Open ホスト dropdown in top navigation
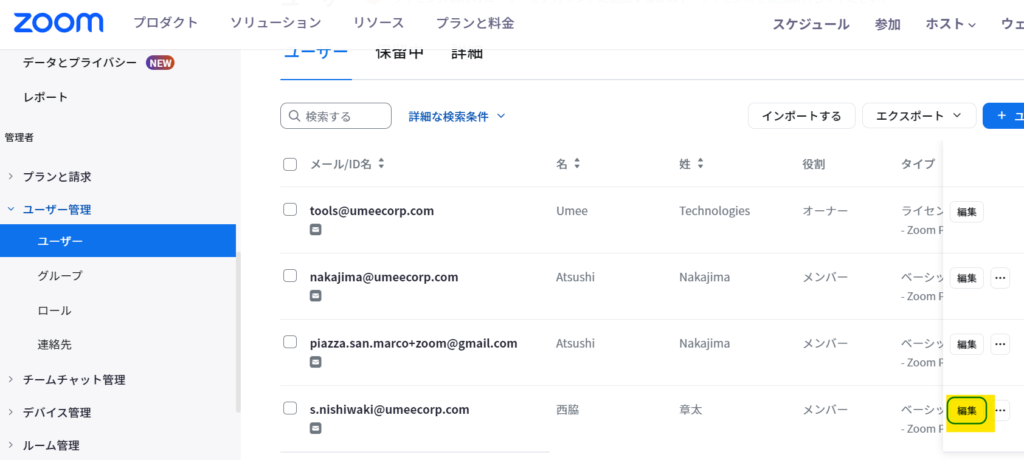The image size is (1024, 460). (950, 24)
